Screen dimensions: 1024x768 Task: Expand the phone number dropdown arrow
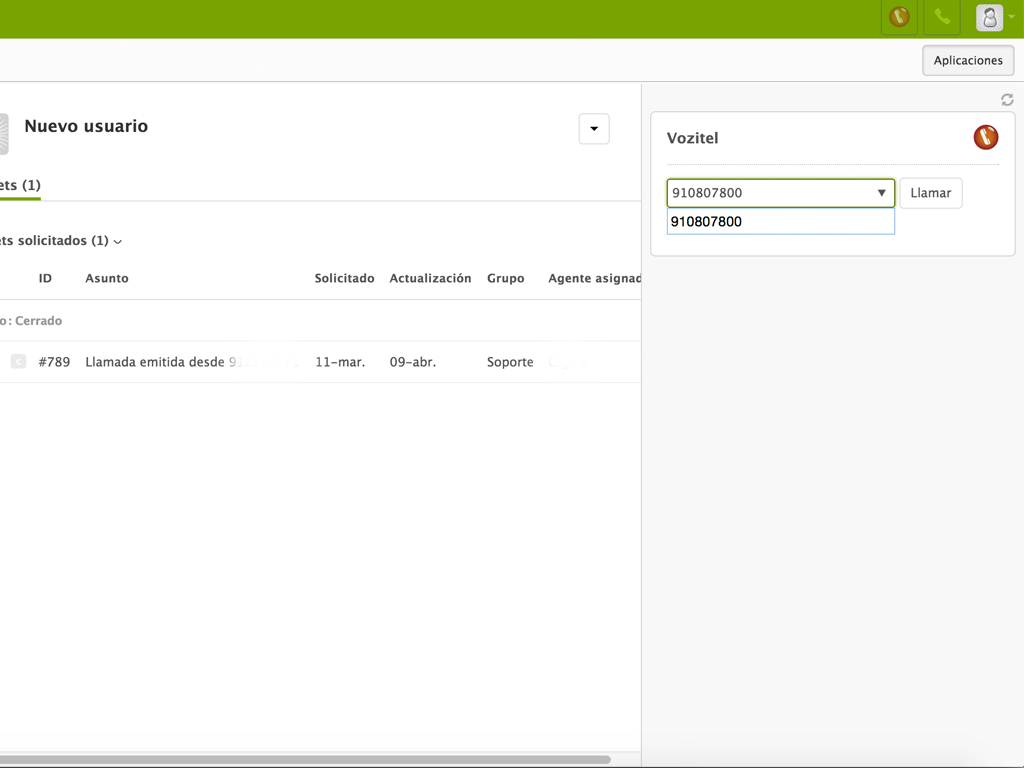coord(881,193)
